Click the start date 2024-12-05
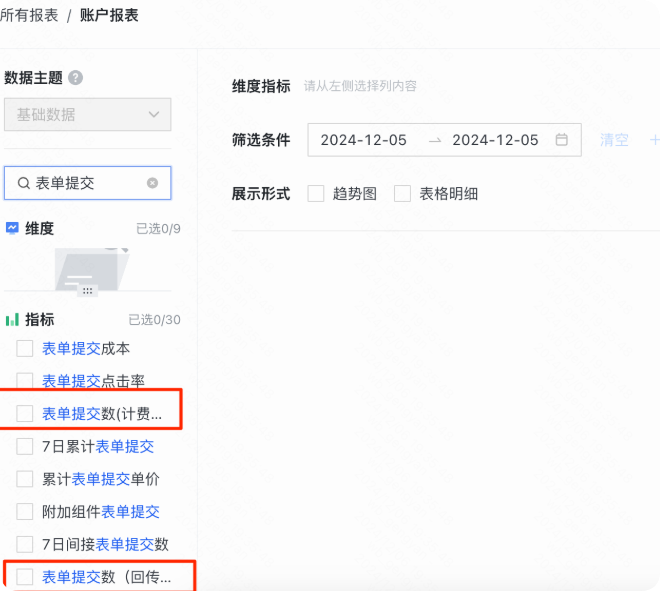 pyautogui.click(x=364, y=140)
